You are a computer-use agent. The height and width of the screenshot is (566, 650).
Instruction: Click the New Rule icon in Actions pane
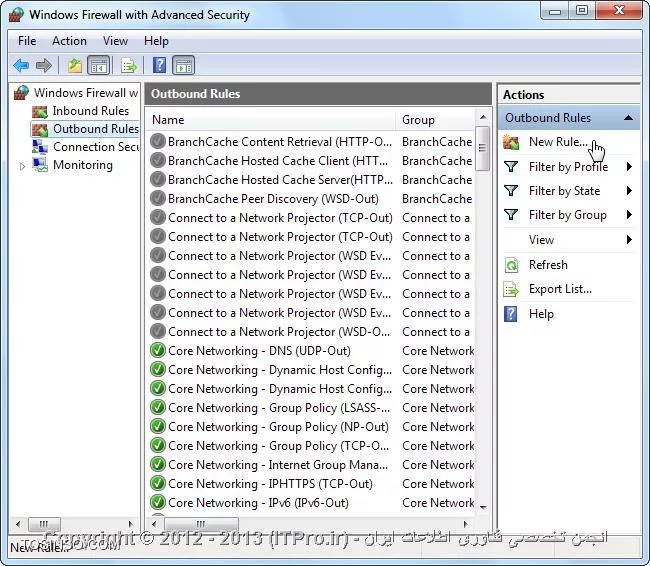click(x=511, y=142)
